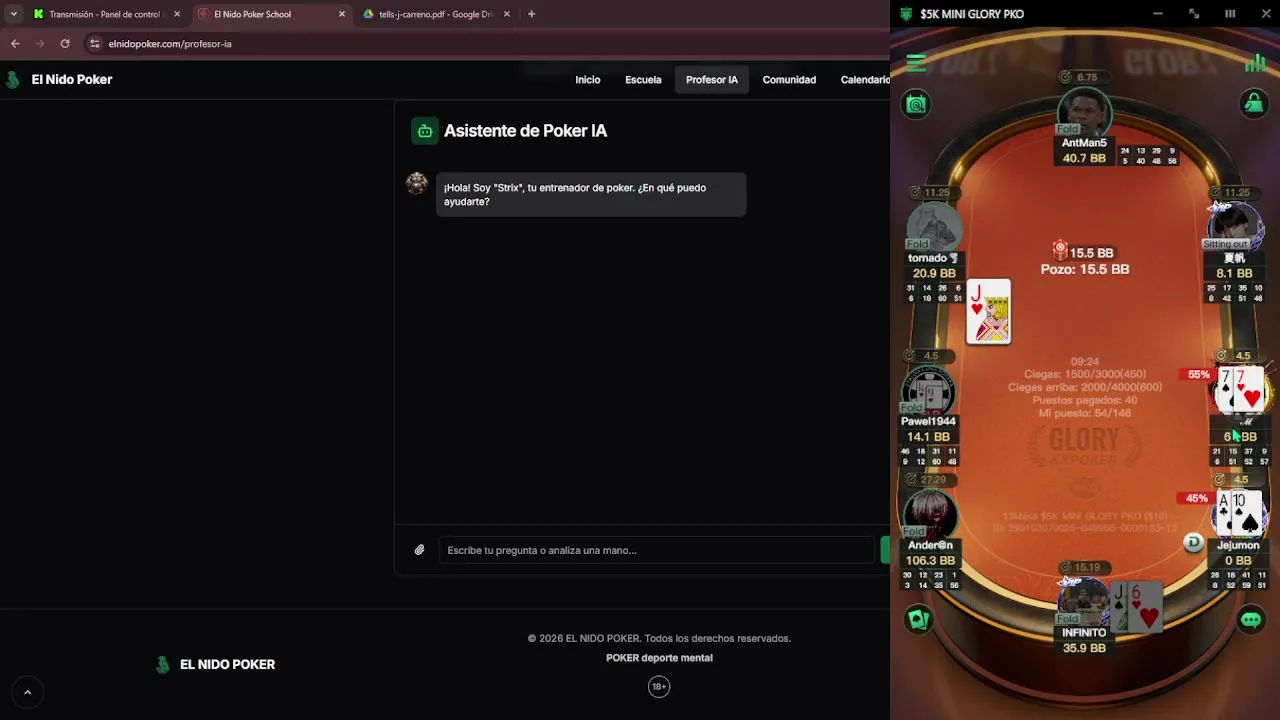
Task: Click Puestos pagados: 40 text
Action: tap(1085, 400)
